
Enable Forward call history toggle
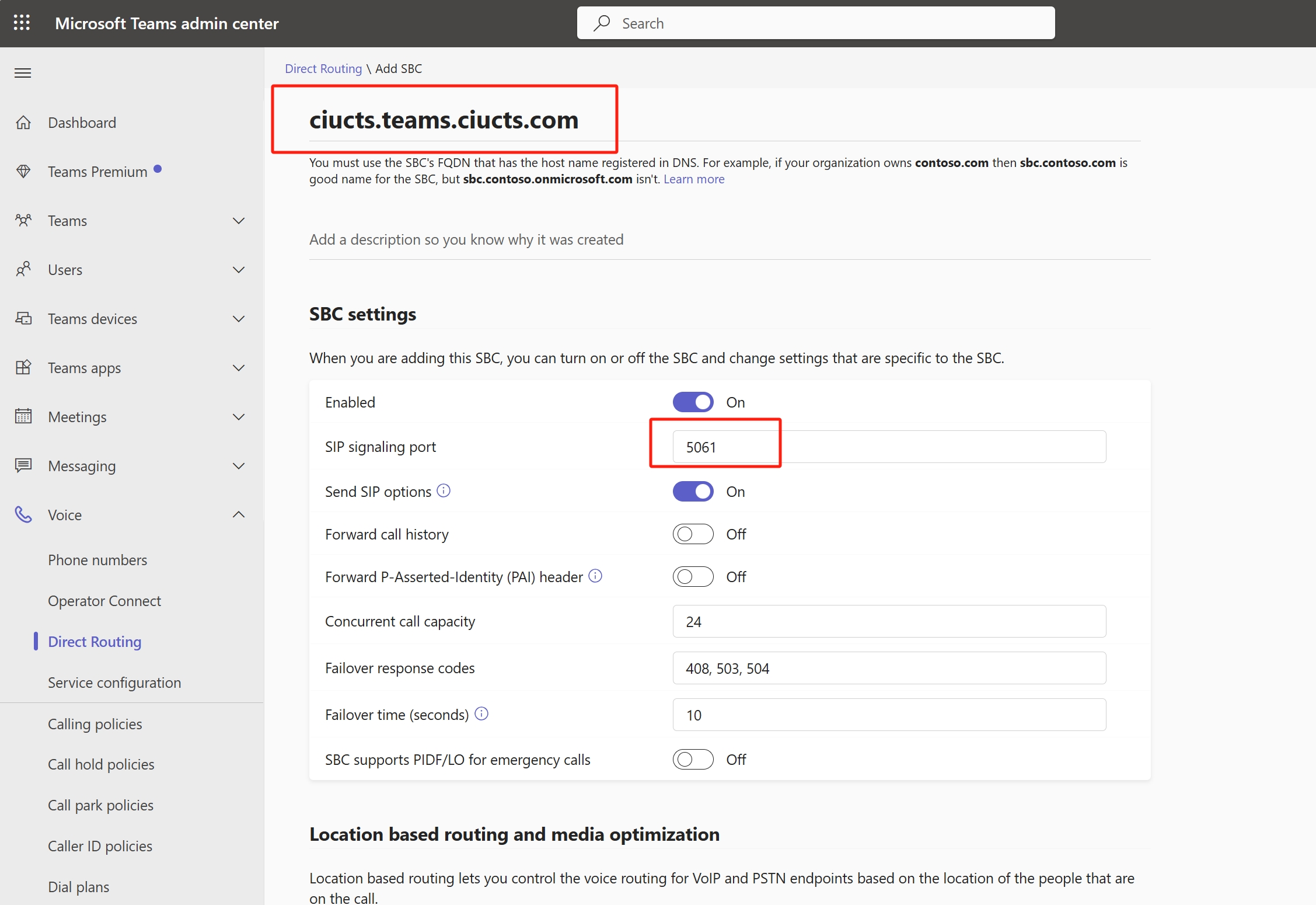[693, 534]
